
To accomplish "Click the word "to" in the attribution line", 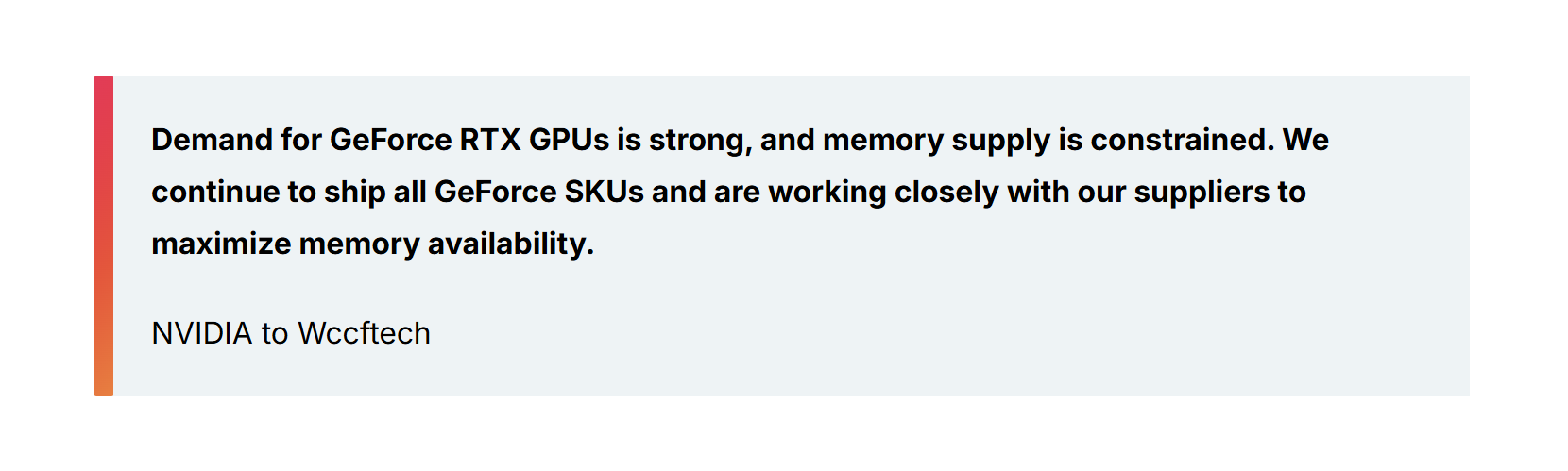I will (275, 333).
